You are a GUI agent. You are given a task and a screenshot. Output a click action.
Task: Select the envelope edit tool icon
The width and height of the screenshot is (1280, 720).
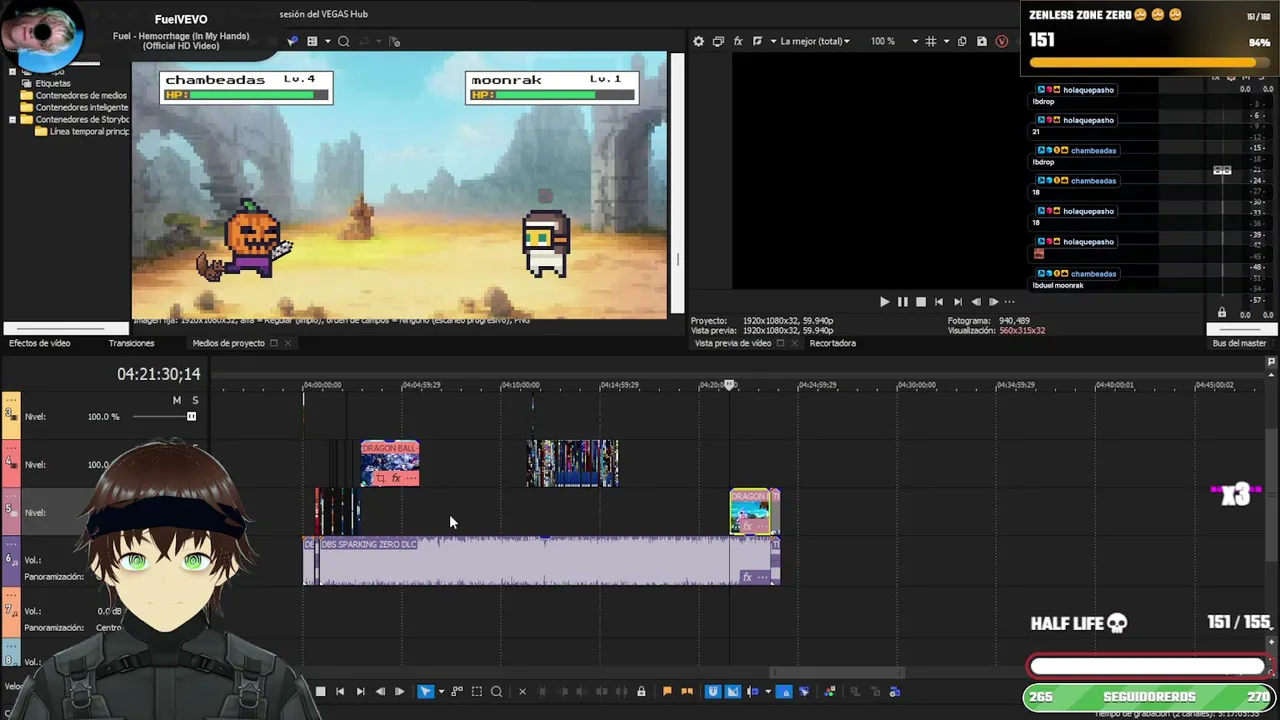[457, 691]
